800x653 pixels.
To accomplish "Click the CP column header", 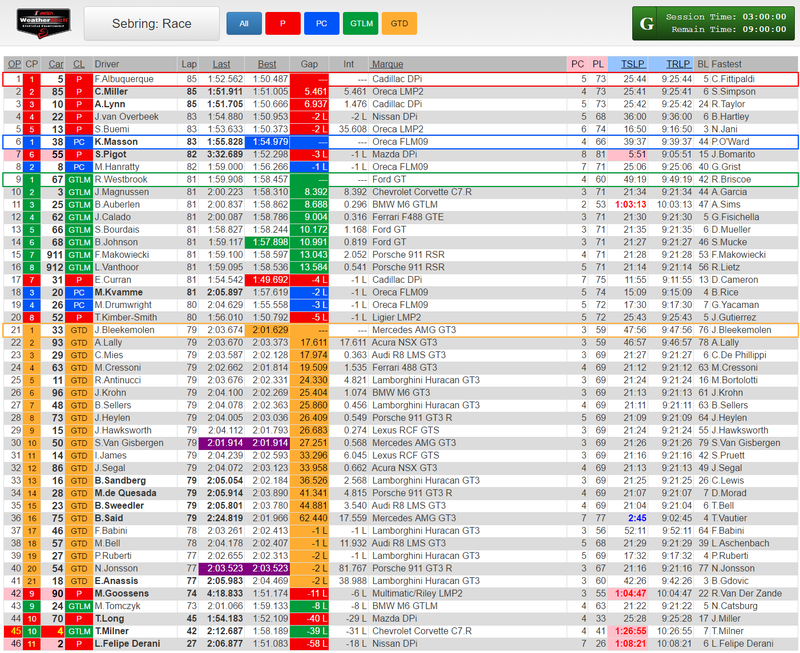I will tap(32, 64).
